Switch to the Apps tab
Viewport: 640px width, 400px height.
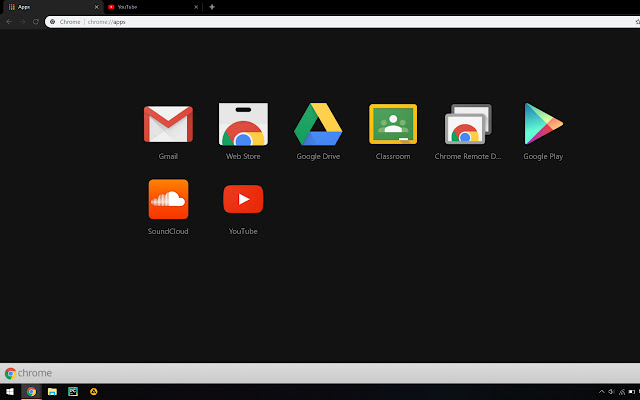[x=52, y=7]
